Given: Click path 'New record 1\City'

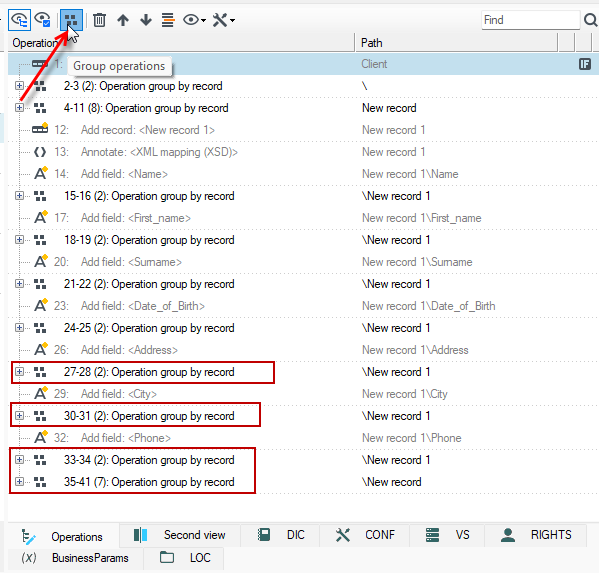Looking at the screenshot, I should 405,394.
